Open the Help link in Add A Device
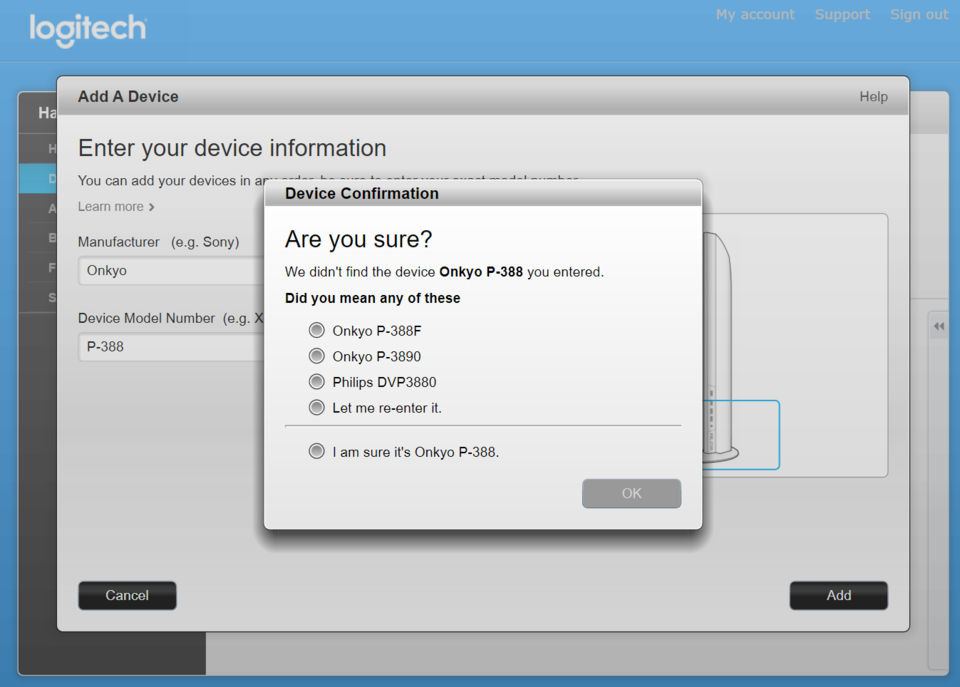This screenshot has height=687, width=960. [x=873, y=97]
